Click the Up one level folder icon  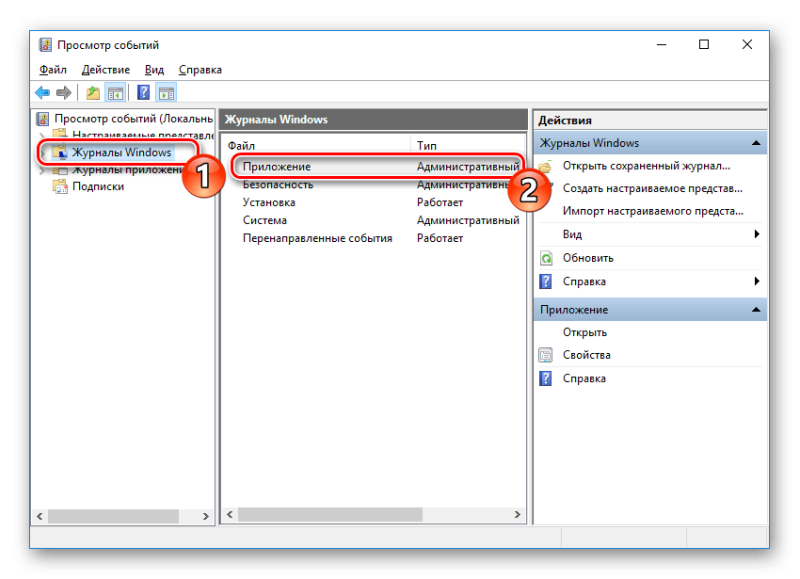click(93, 93)
